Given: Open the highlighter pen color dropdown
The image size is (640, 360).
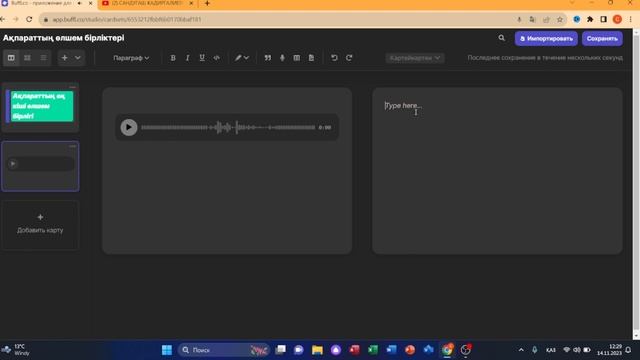Looking at the screenshot, I should coord(242,58).
